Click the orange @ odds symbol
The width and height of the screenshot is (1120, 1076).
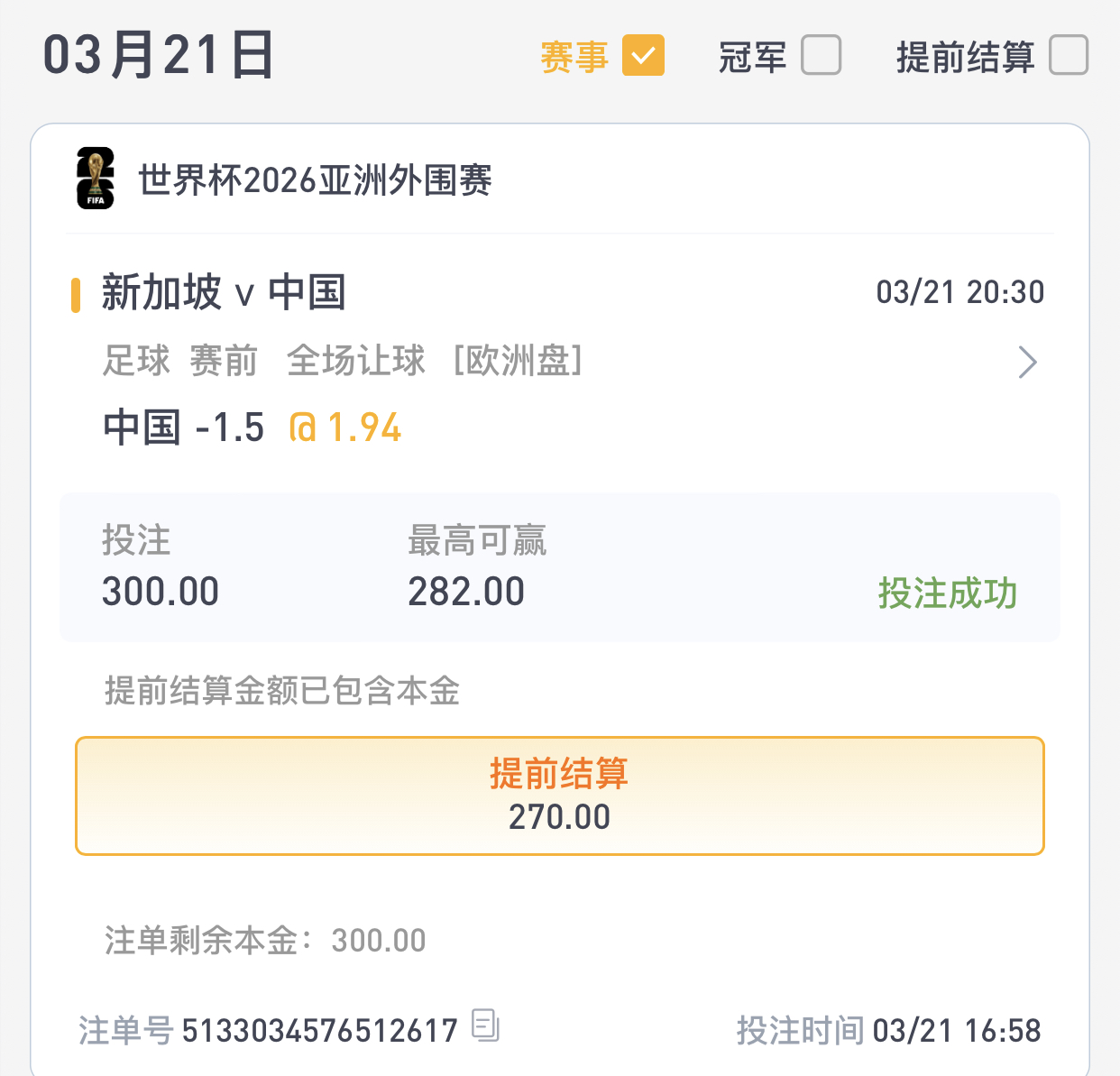click(x=303, y=428)
